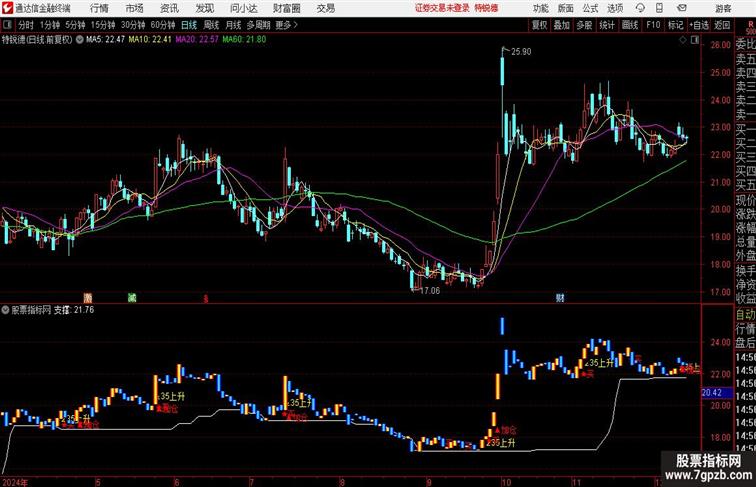
Task: Click the 17.06 low price label
Action: click(430, 291)
